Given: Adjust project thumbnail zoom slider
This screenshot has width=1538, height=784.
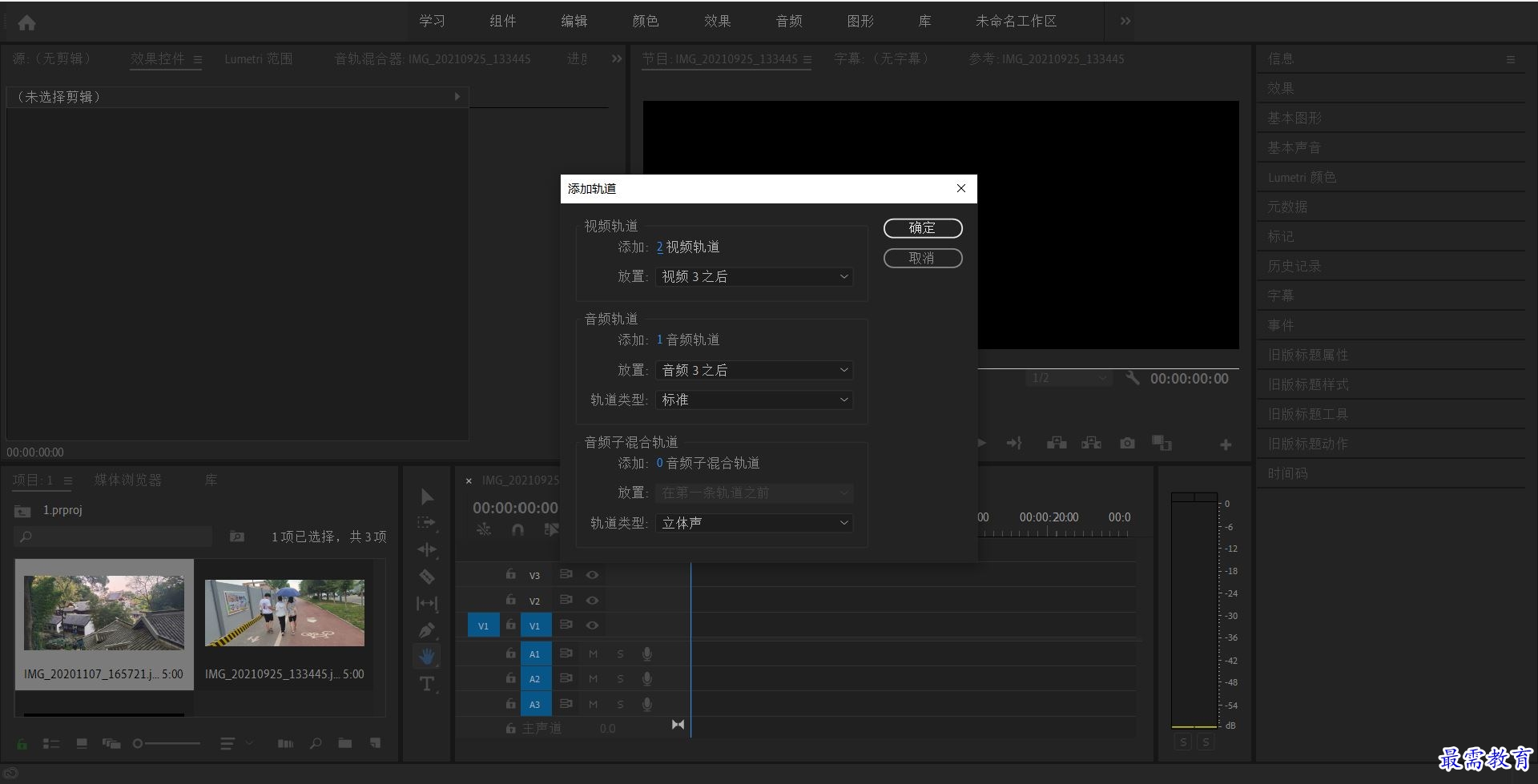Looking at the screenshot, I should (x=167, y=744).
